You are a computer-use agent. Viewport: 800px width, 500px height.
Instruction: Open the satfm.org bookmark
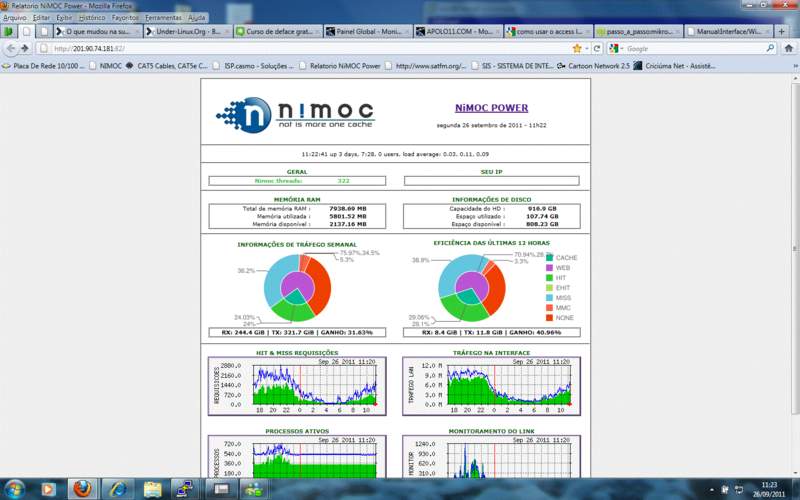426,66
